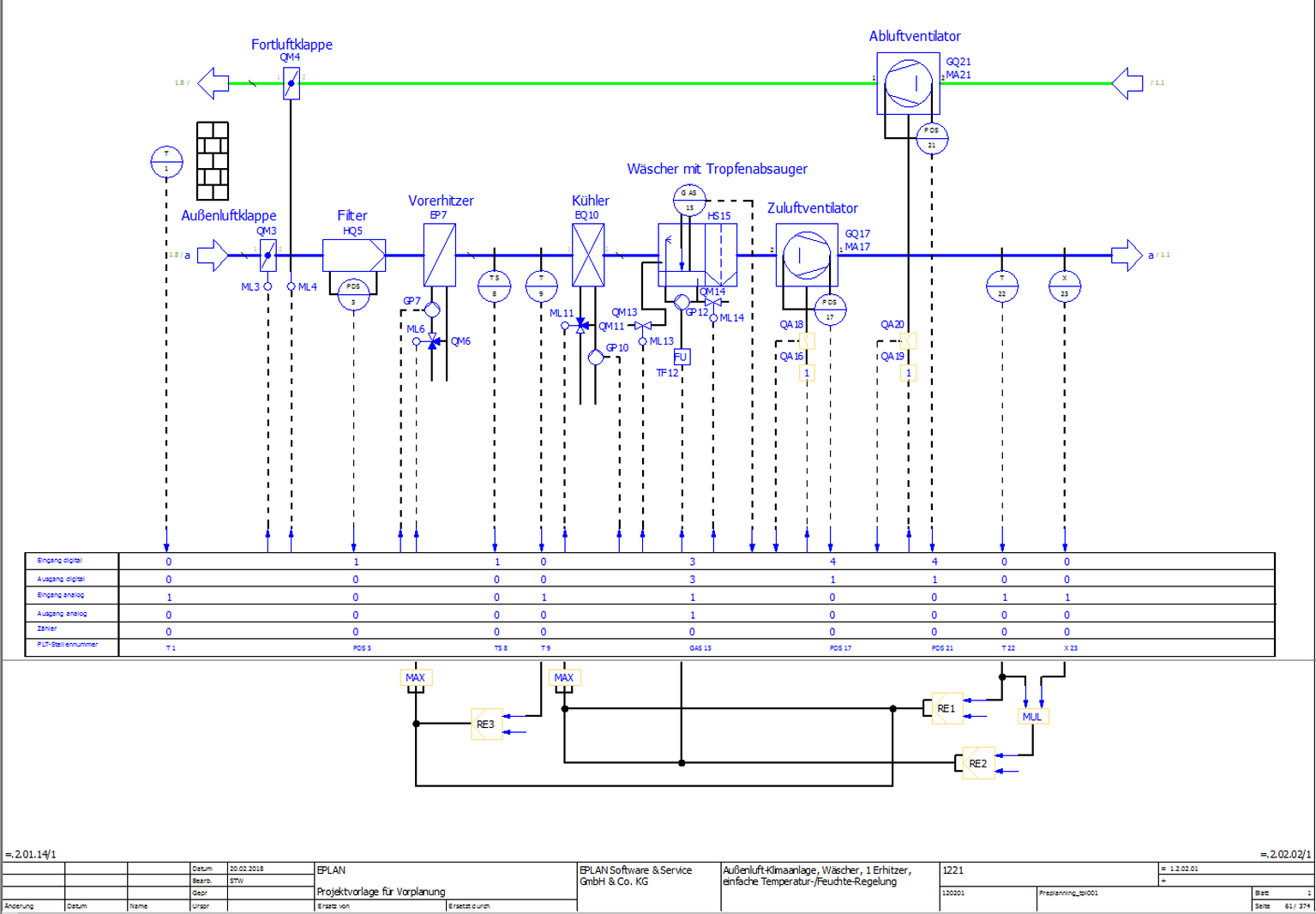
Task: Select the Filter HQ5 symbol
Action: (354, 256)
